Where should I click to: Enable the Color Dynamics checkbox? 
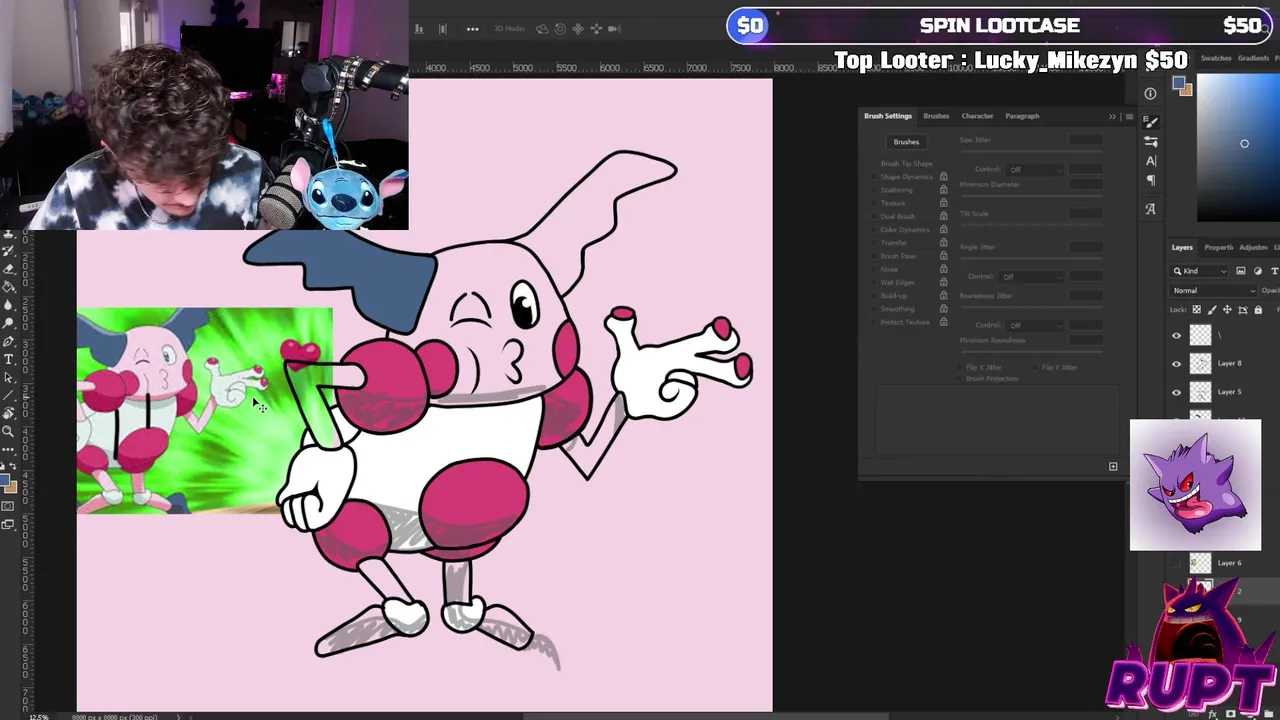pyautogui.click(x=873, y=229)
